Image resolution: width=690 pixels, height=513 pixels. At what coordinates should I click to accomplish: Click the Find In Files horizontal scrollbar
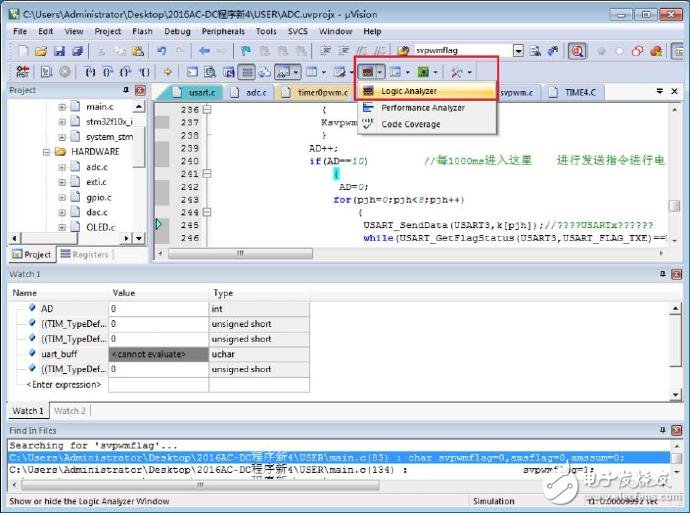pos(200,485)
